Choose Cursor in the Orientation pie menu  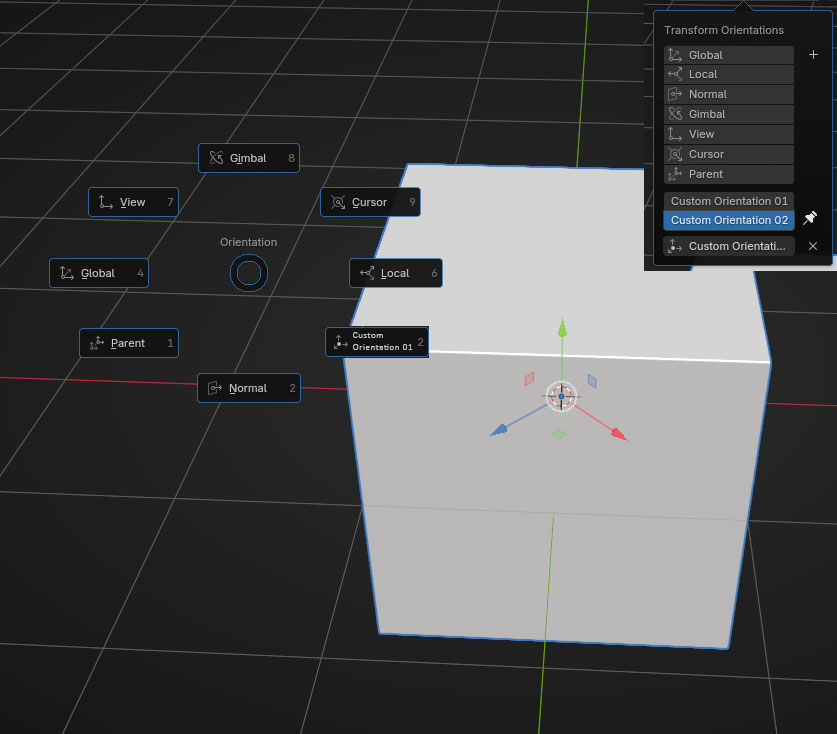[x=370, y=202]
